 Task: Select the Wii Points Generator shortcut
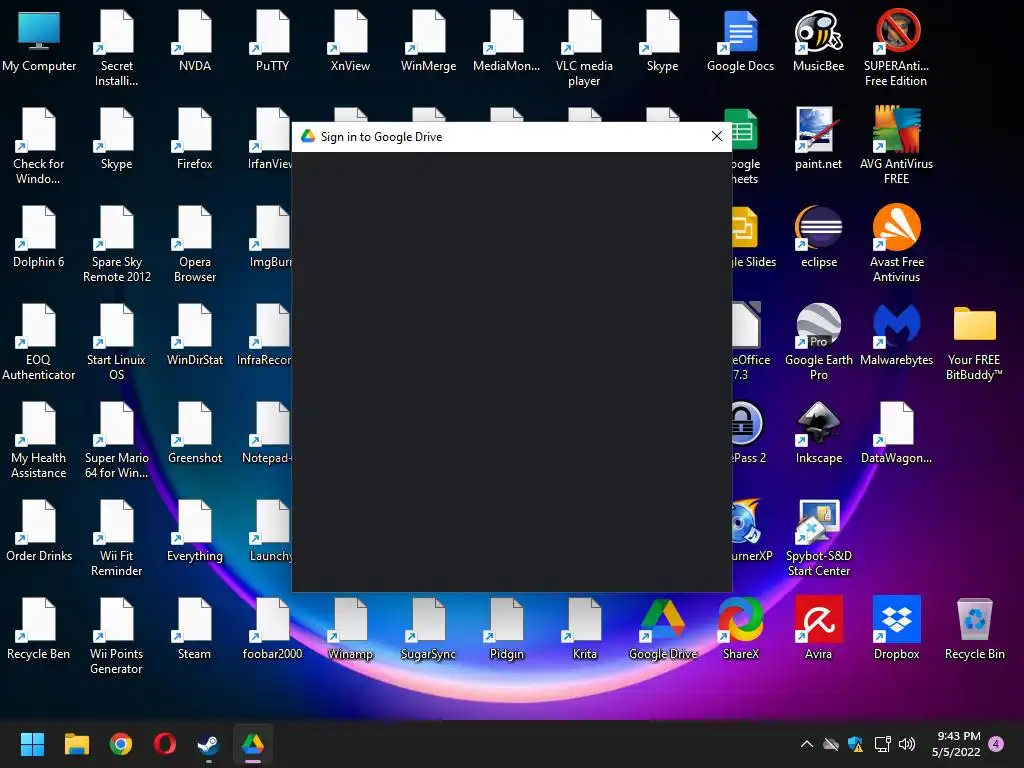(117, 636)
